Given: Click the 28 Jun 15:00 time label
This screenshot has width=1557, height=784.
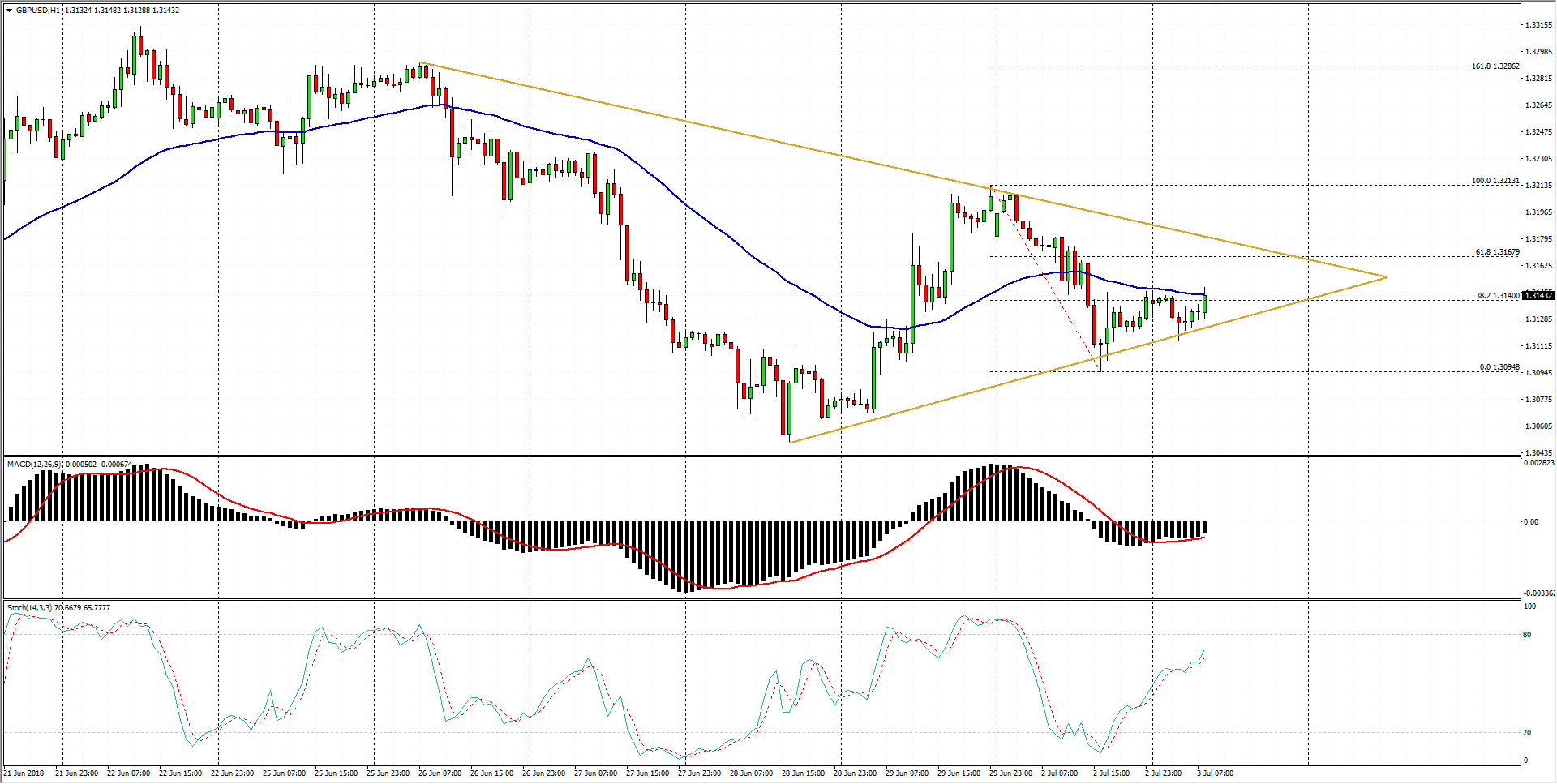Looking at the screenshot, I should click(x=803, y=773).
